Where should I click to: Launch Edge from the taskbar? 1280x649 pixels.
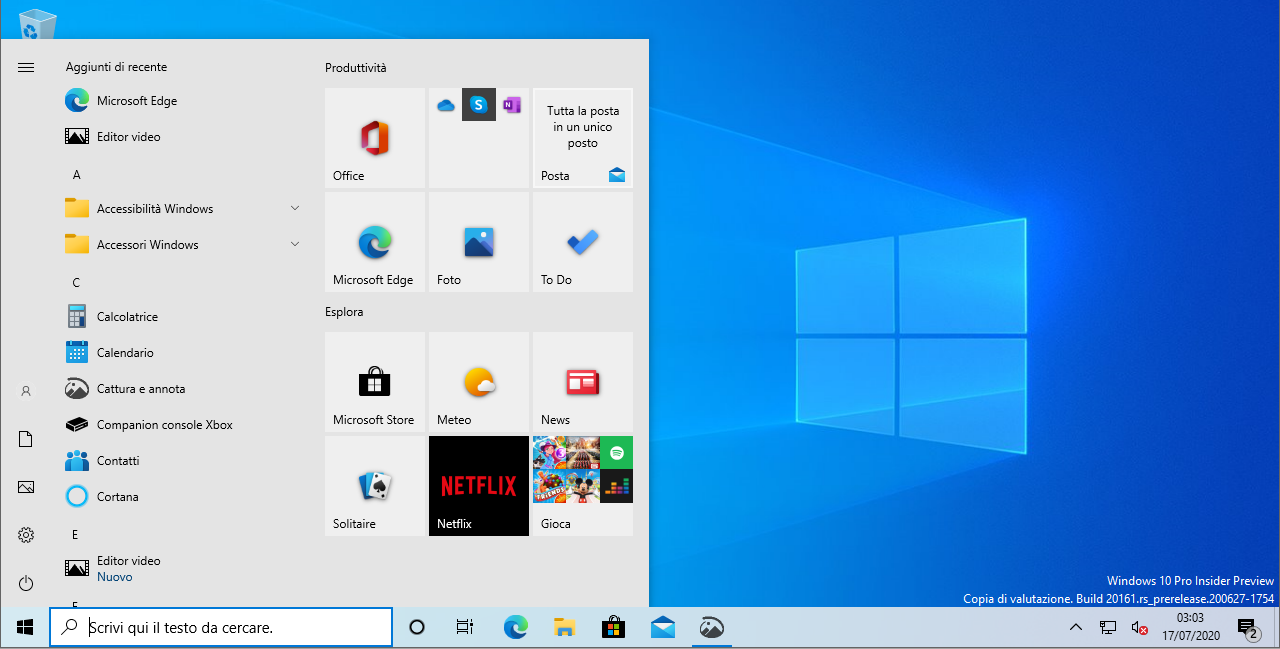click(516, 627)
